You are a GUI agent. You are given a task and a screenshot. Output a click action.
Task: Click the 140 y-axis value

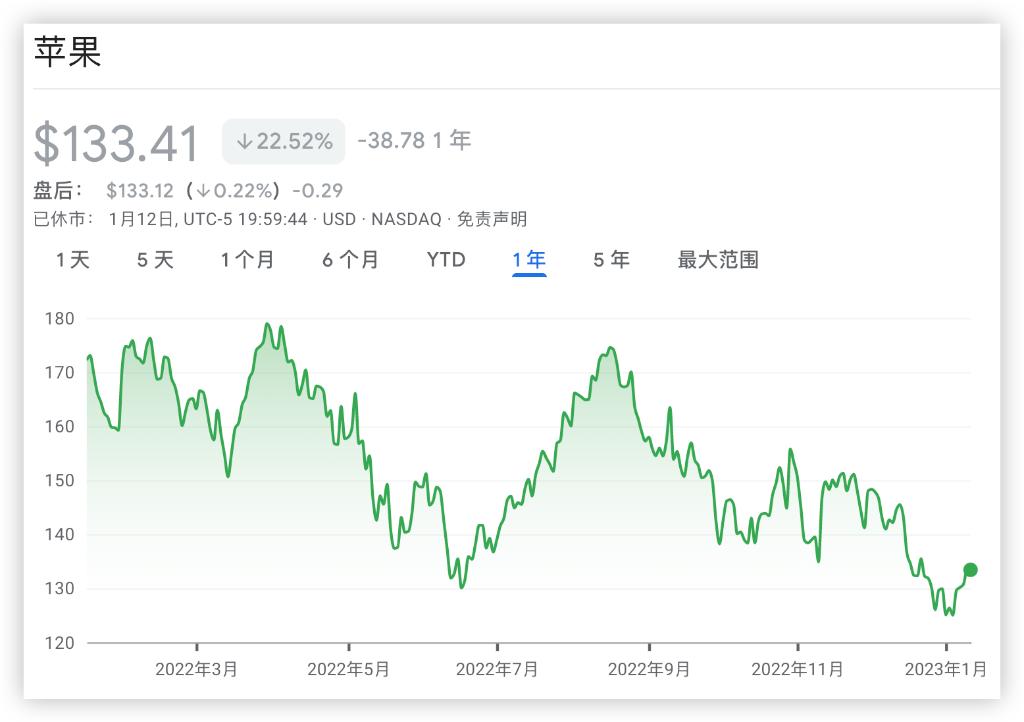pyautogui.click(x=59, y=535)
